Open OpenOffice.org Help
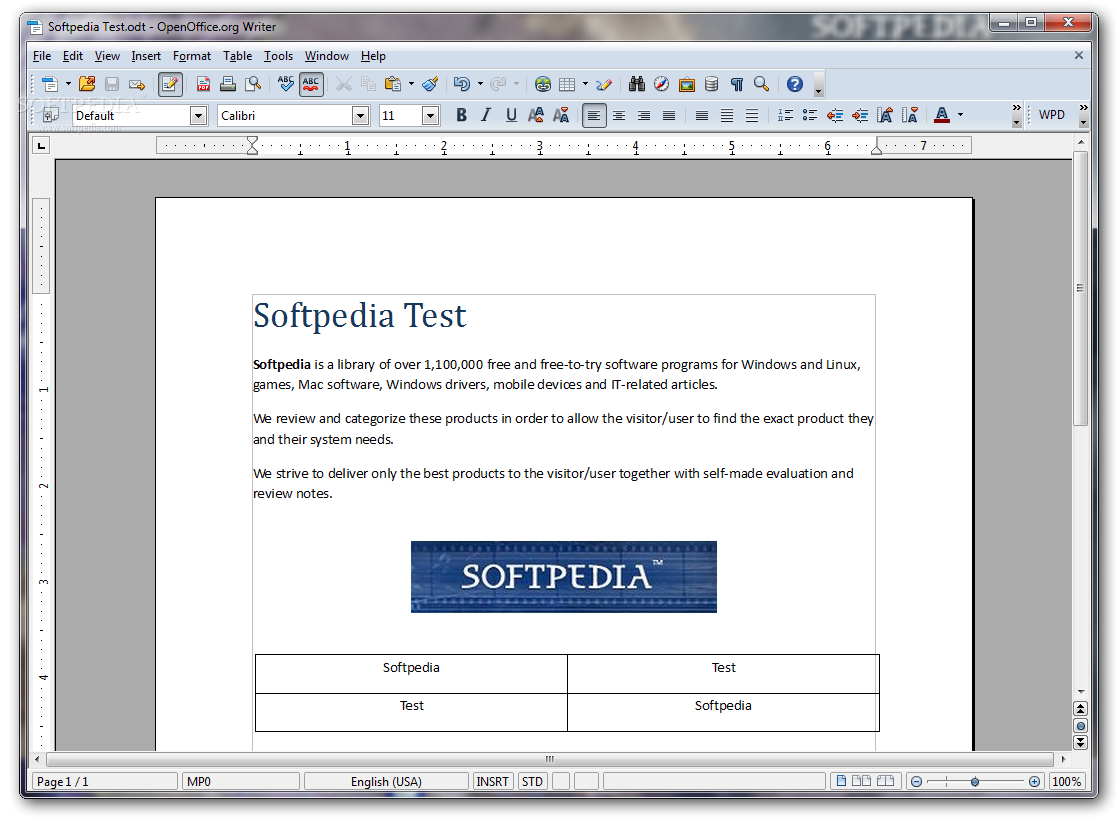Viewport: 1119px width, 819px height. (x=794, y=84)
